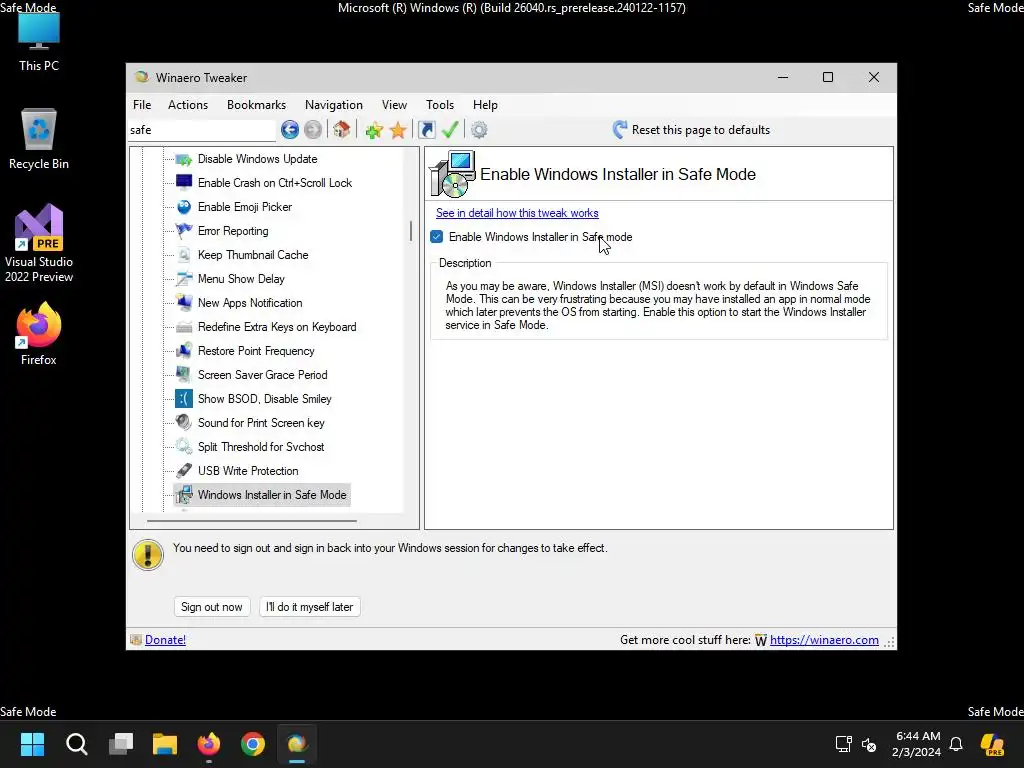1024x768 pixels.
Task: Select Keep Thumbnail Cache tree item
Action: tap(253, 255)
